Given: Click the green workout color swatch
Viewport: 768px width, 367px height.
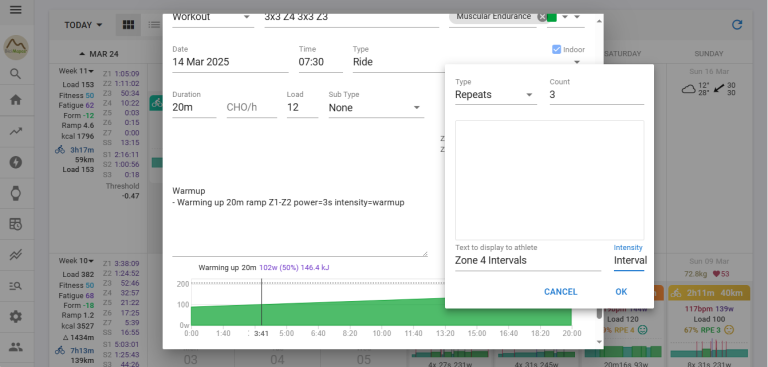Looking at the screenshot, I should 552,17.
